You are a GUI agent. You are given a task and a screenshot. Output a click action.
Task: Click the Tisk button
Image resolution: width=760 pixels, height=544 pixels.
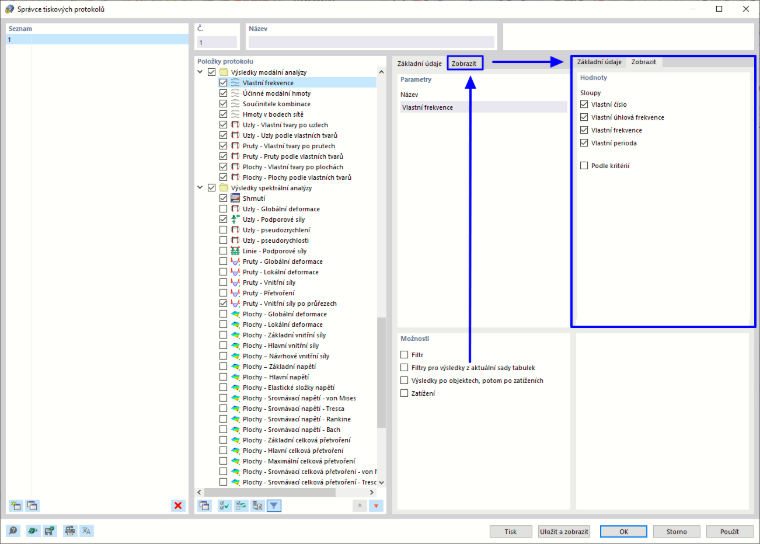510,531
